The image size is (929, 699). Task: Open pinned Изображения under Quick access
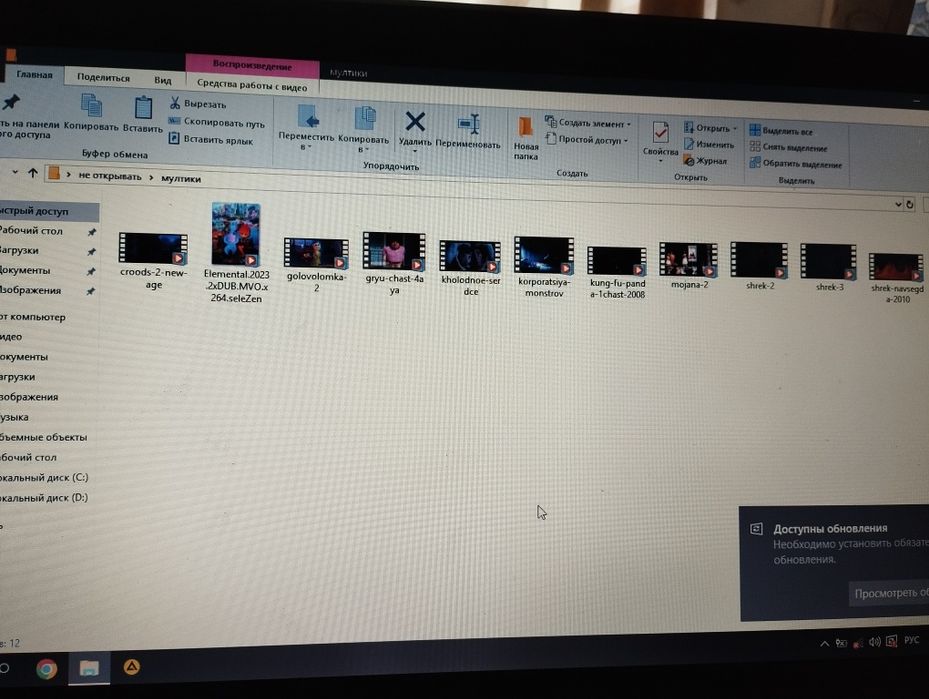(31, 290)
